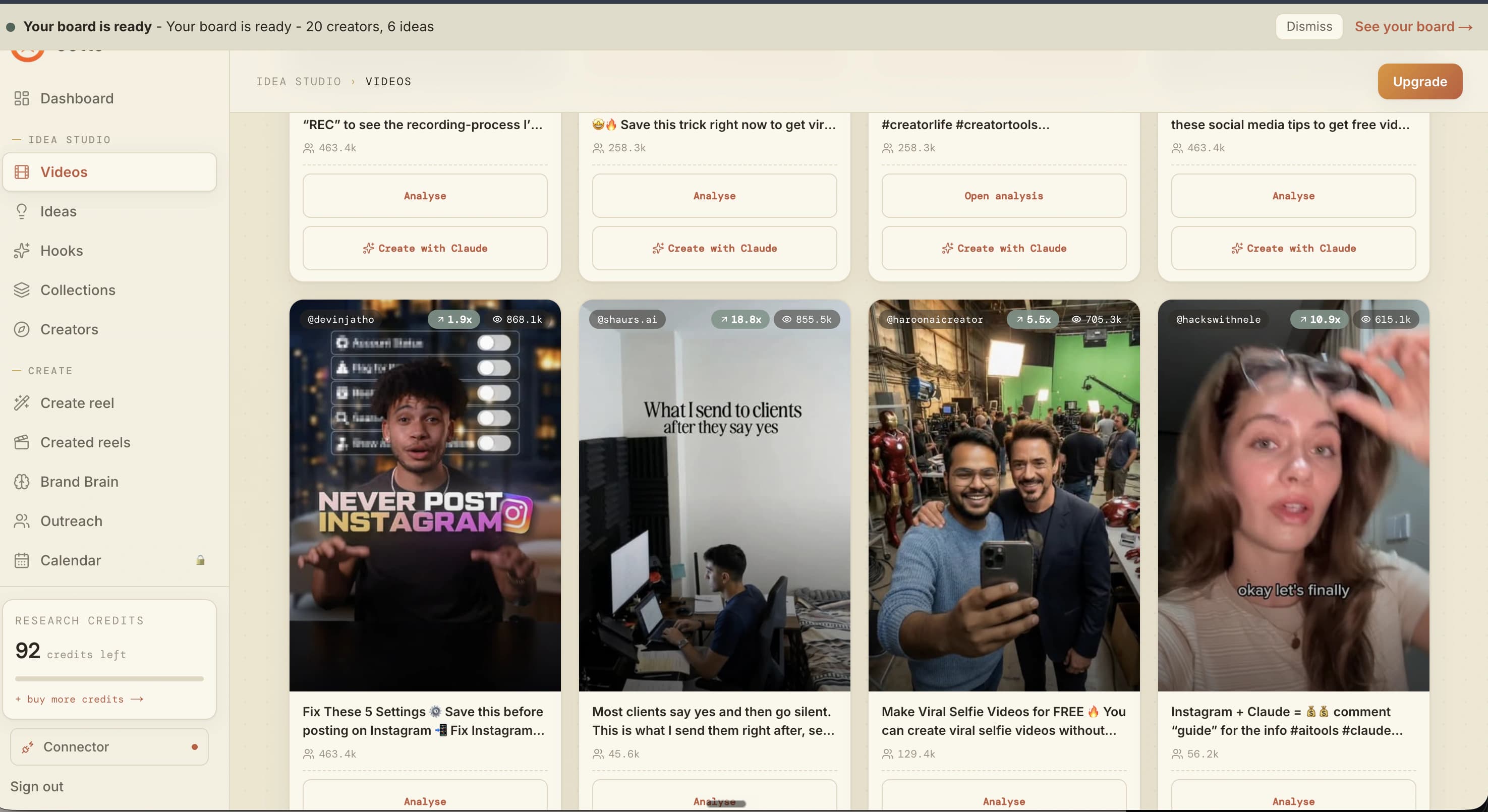Viewport: 1488px width, 812px height.
Task: Click followers icon beside 45.6k
Action: pos(598,754)
